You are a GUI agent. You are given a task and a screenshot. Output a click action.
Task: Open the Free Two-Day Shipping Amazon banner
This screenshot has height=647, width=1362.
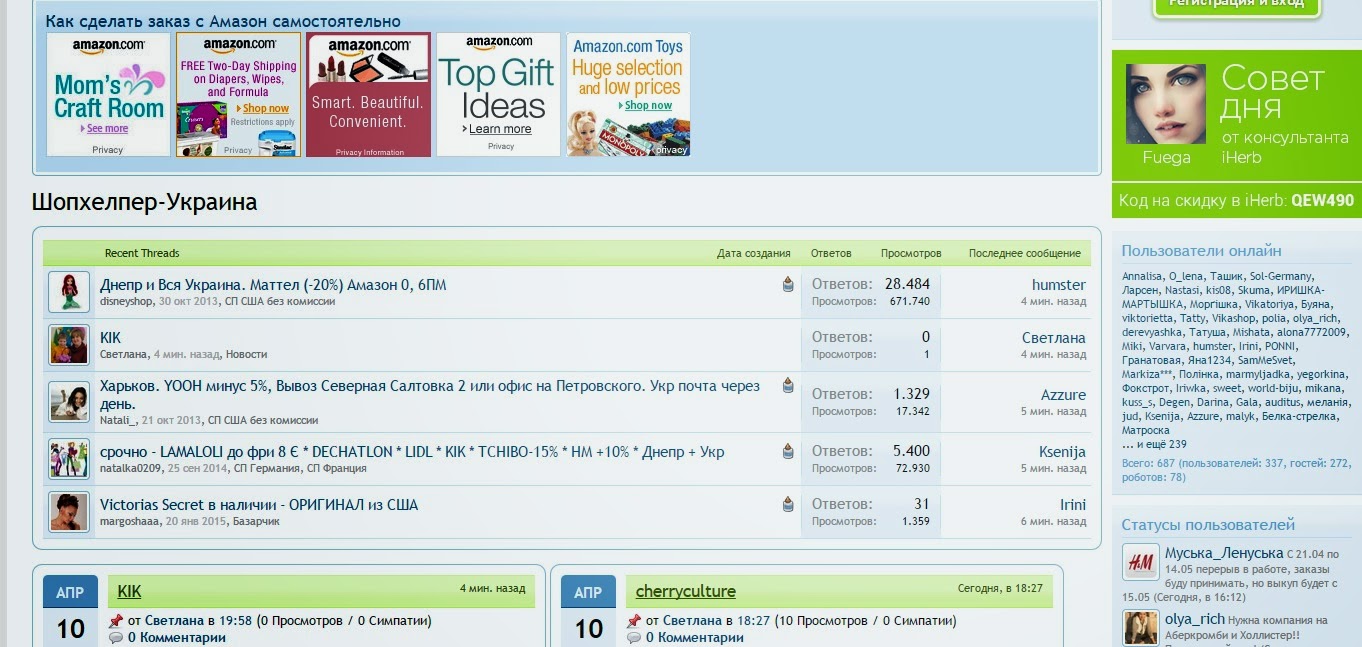tap(238, 95)
